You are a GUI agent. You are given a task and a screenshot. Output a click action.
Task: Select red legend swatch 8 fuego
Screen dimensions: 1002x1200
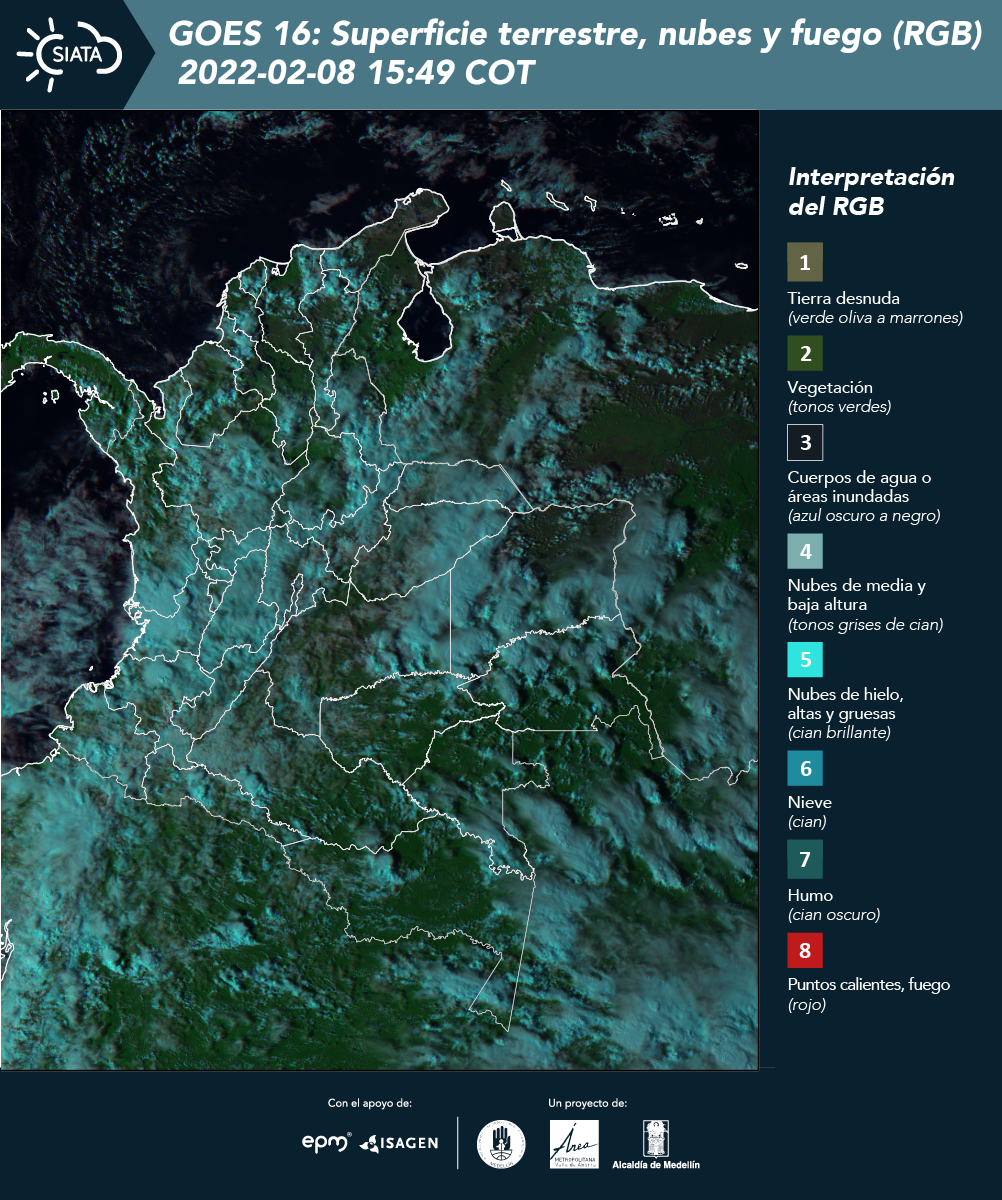coord(805,948)
